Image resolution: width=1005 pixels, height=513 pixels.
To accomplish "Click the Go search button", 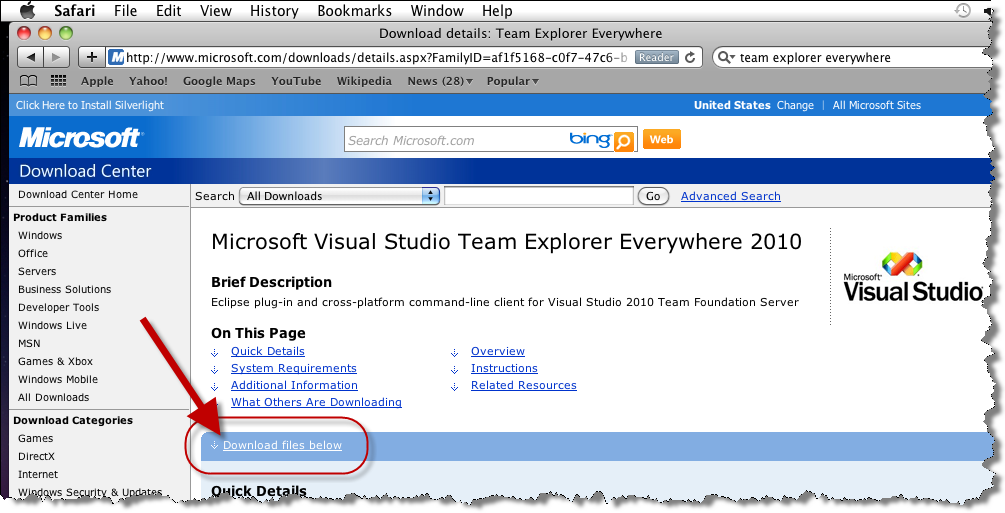I will [x=653, y=196].
